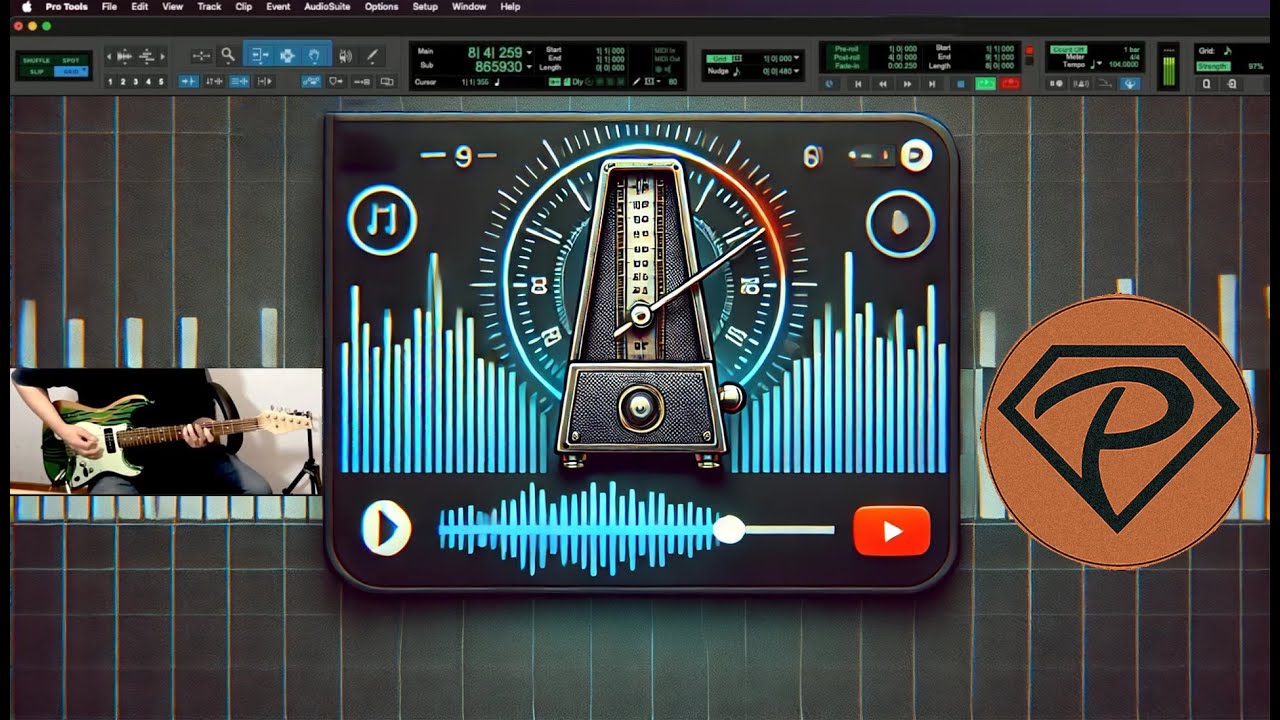Select the Scrubber speaker tool
Viewport: 1280px width, 720px height.
(x=345, y=56)
